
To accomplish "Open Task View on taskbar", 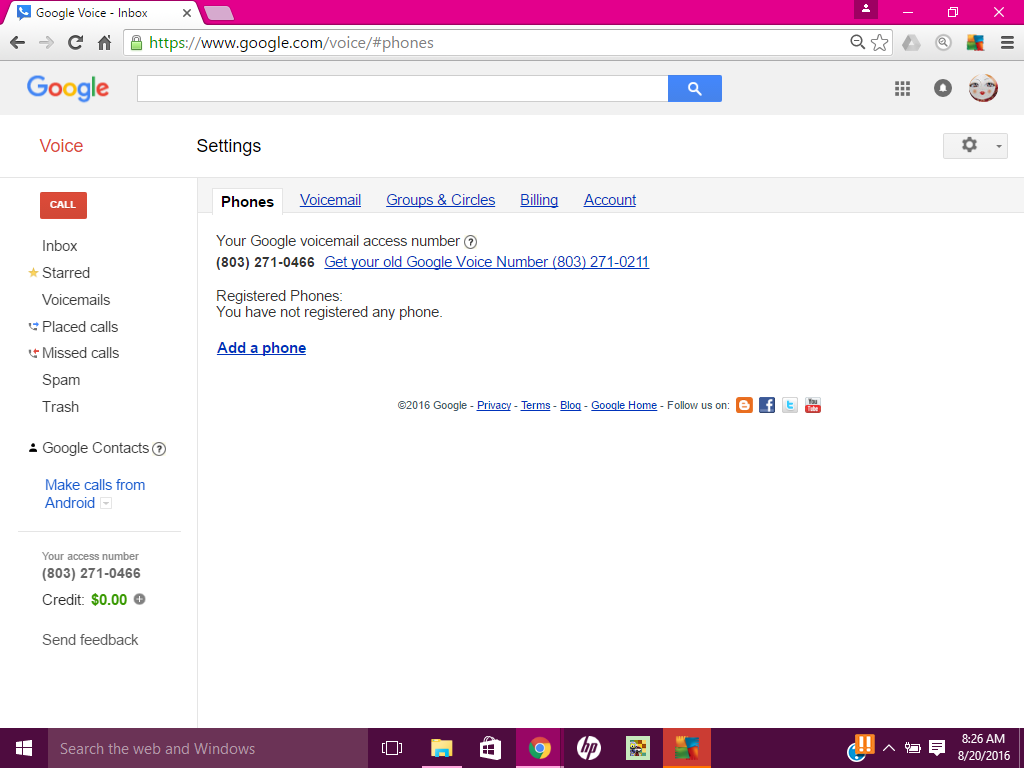I will coord(392,748).
